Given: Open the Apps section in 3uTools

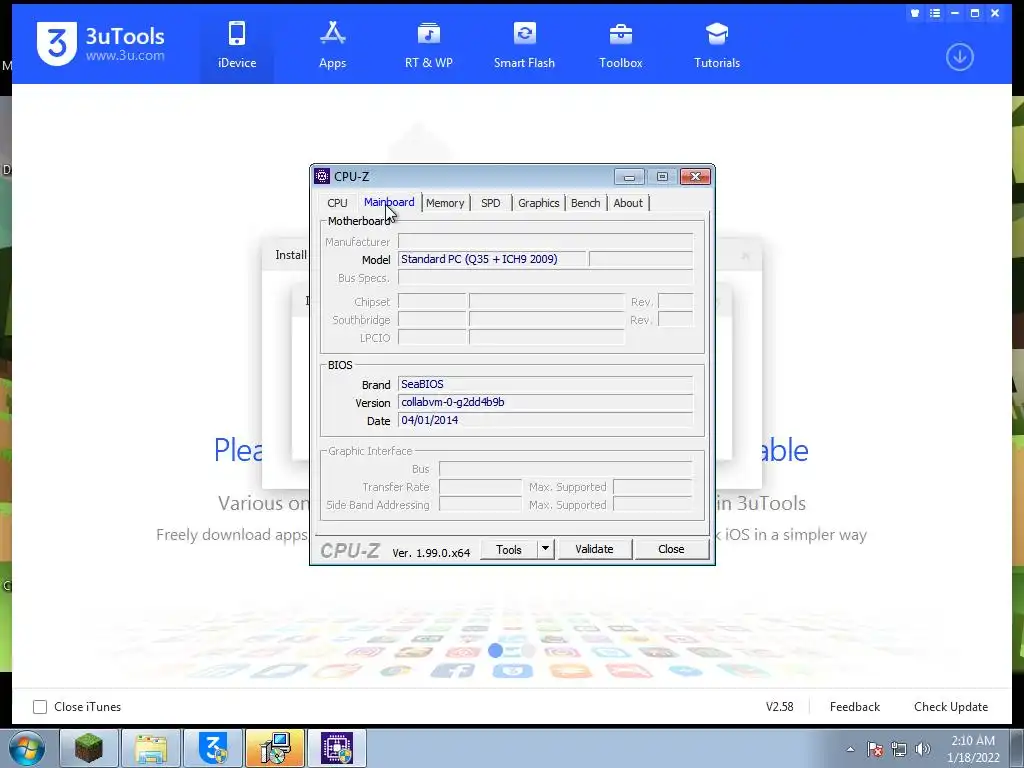Looking at the screenshot, I should pos(332,44).
